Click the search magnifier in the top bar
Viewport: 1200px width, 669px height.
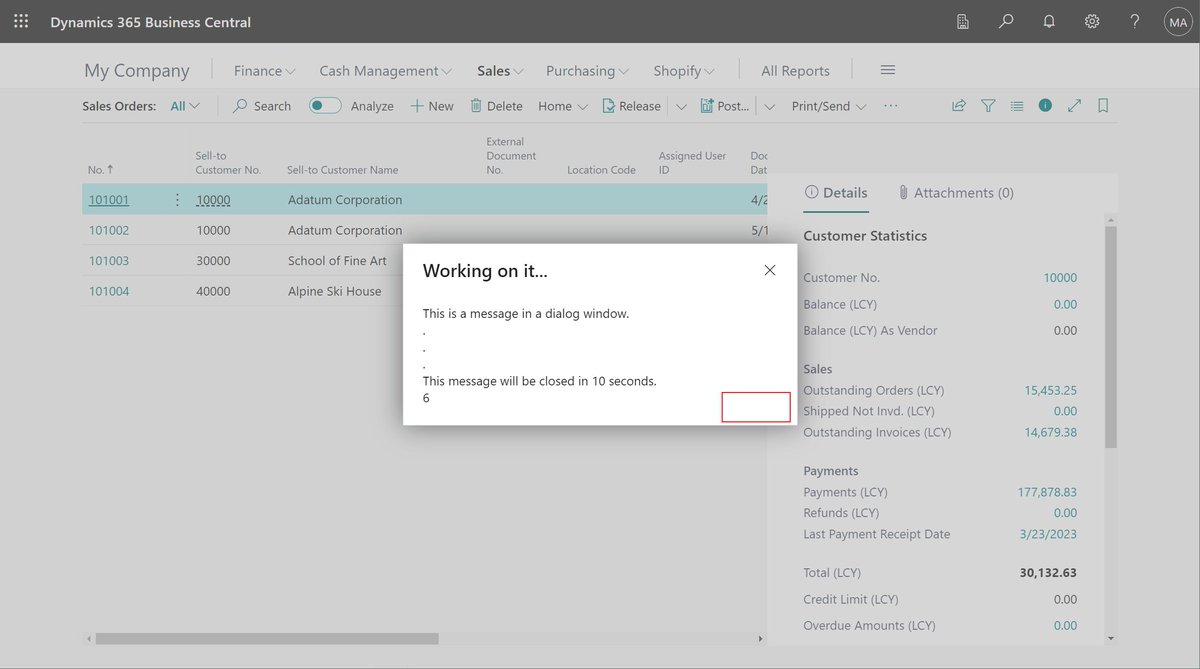[1006, 21]
